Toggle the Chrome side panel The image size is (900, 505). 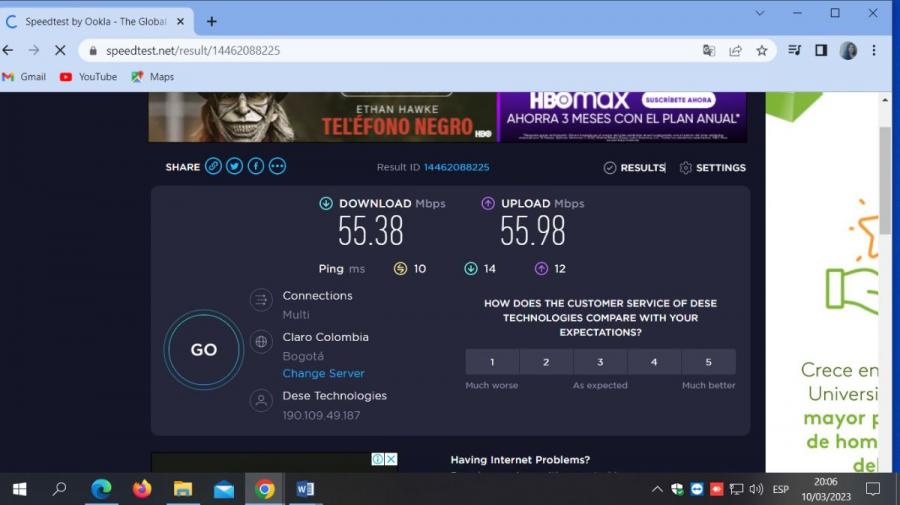(821, 50)
